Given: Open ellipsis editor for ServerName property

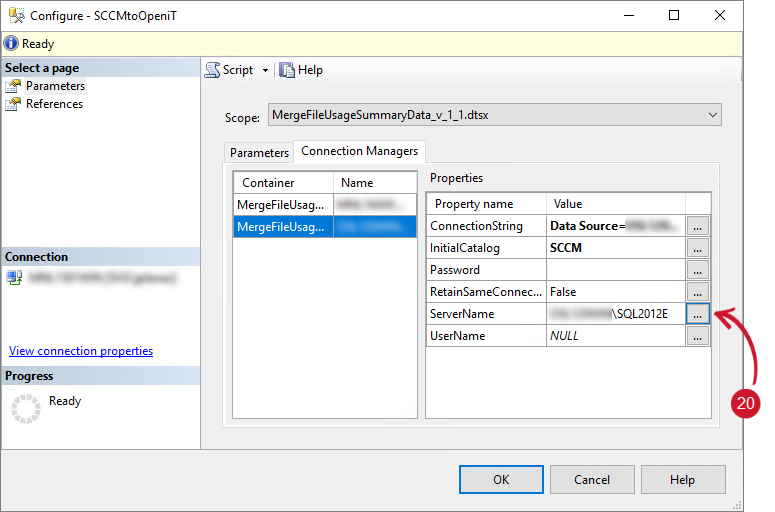Looking at the screenshot, I should tap(697, 314).
